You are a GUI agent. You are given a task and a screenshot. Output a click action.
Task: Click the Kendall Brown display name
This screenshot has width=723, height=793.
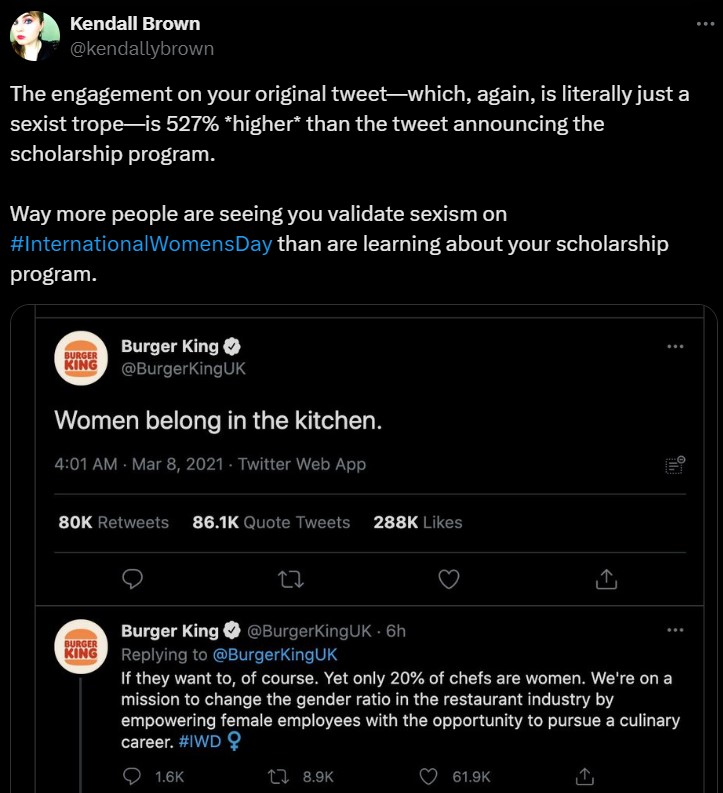[x=135, y=23]
